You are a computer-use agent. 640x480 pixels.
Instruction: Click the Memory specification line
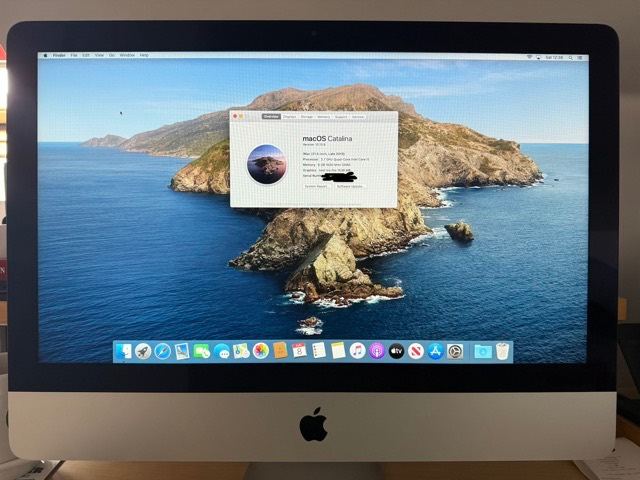tap(327, 164)
